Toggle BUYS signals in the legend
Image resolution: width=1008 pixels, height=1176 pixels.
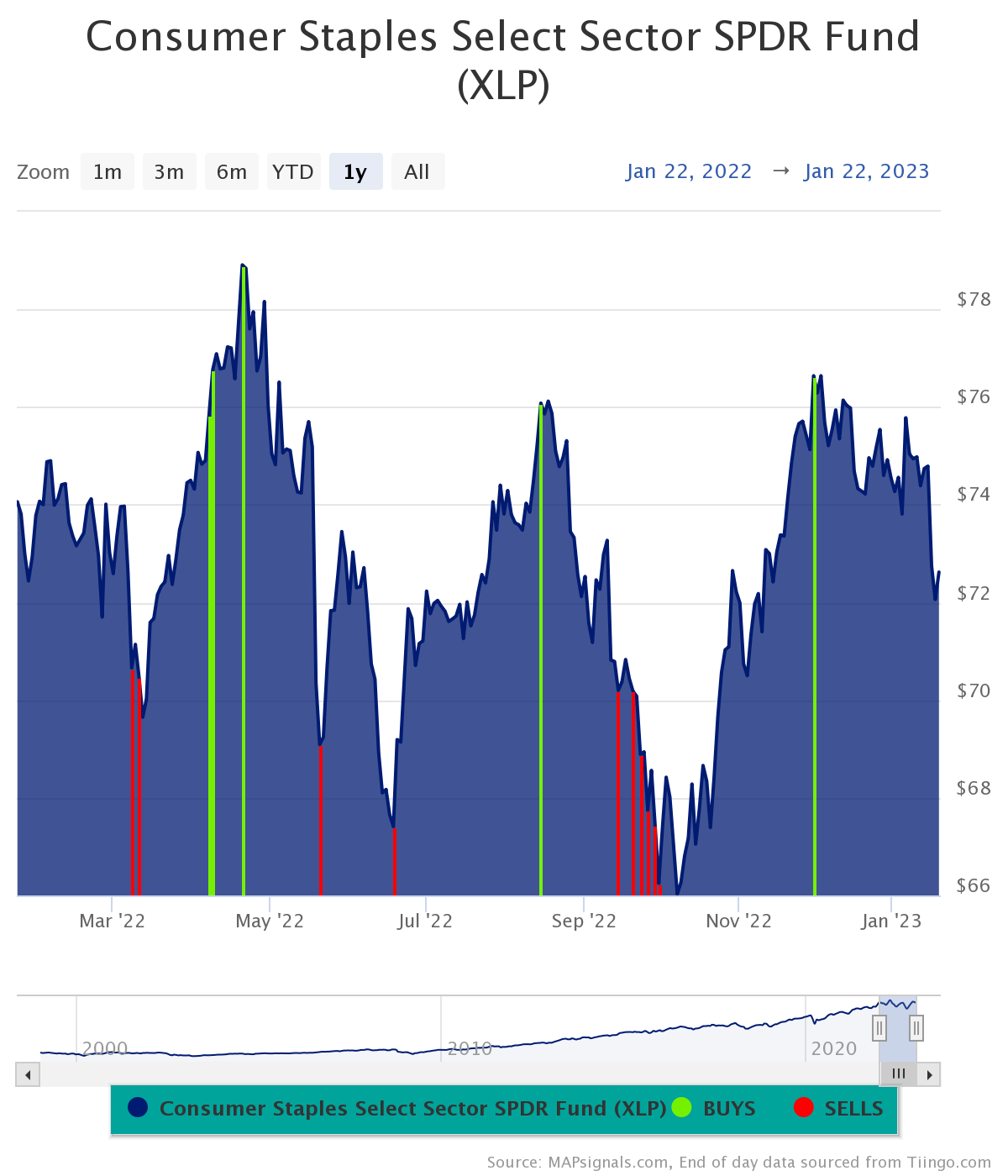coord(729,1109)
